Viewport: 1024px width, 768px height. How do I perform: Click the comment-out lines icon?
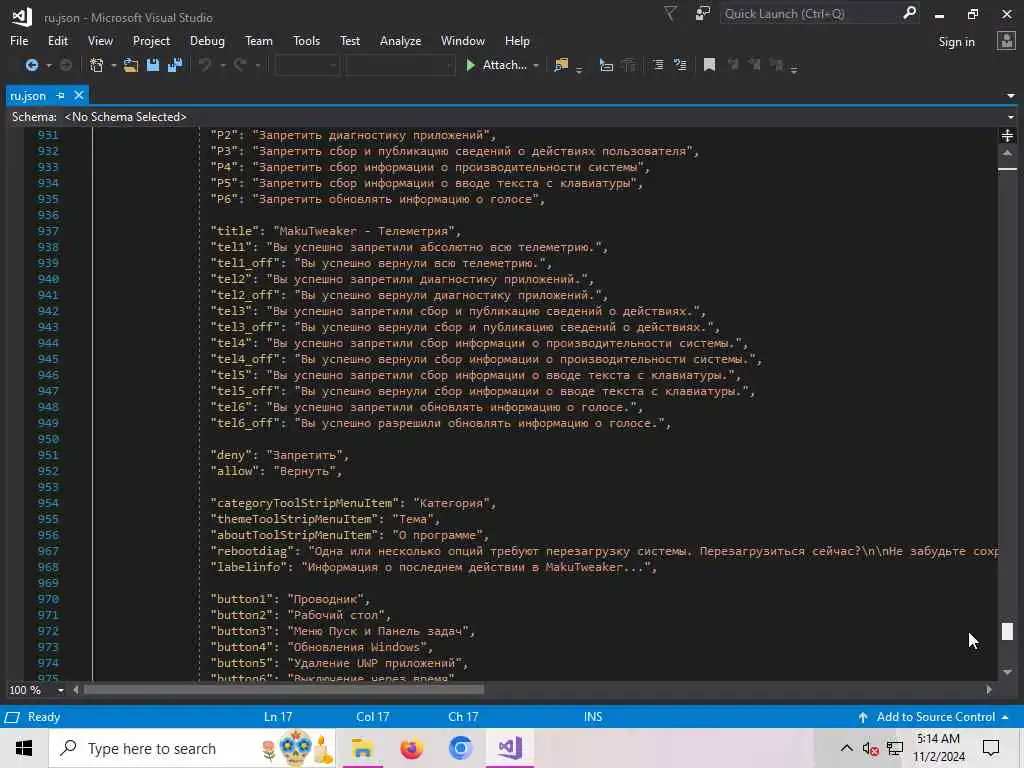(x=658, y=65)
